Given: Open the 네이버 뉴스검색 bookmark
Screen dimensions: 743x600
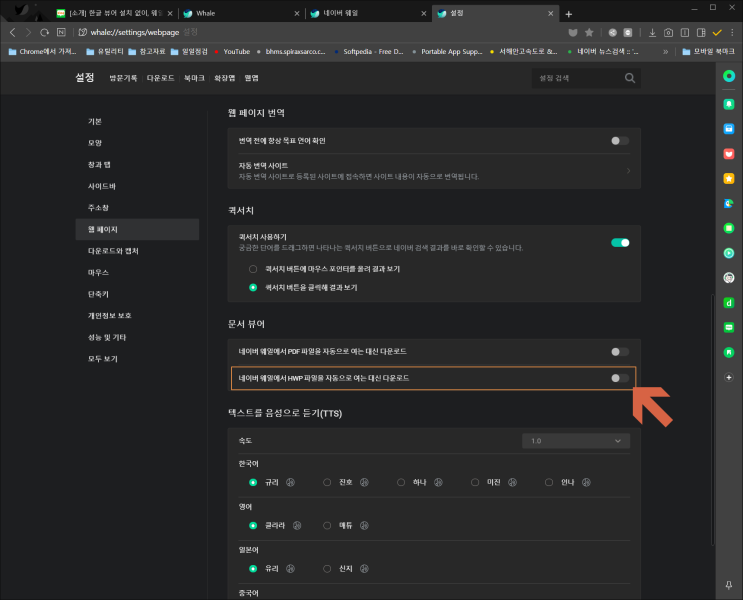Looking at the screenshot, I should (x=603, y=52).
